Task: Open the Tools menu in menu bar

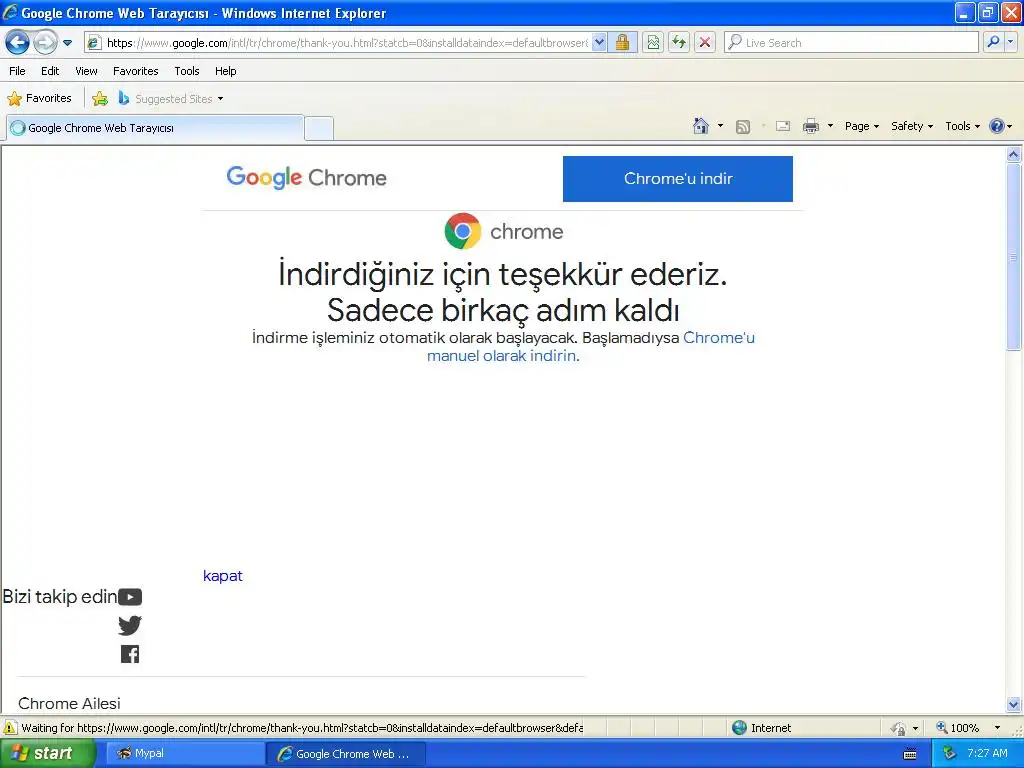Action: pyautogui.click(x=187, y=71)
